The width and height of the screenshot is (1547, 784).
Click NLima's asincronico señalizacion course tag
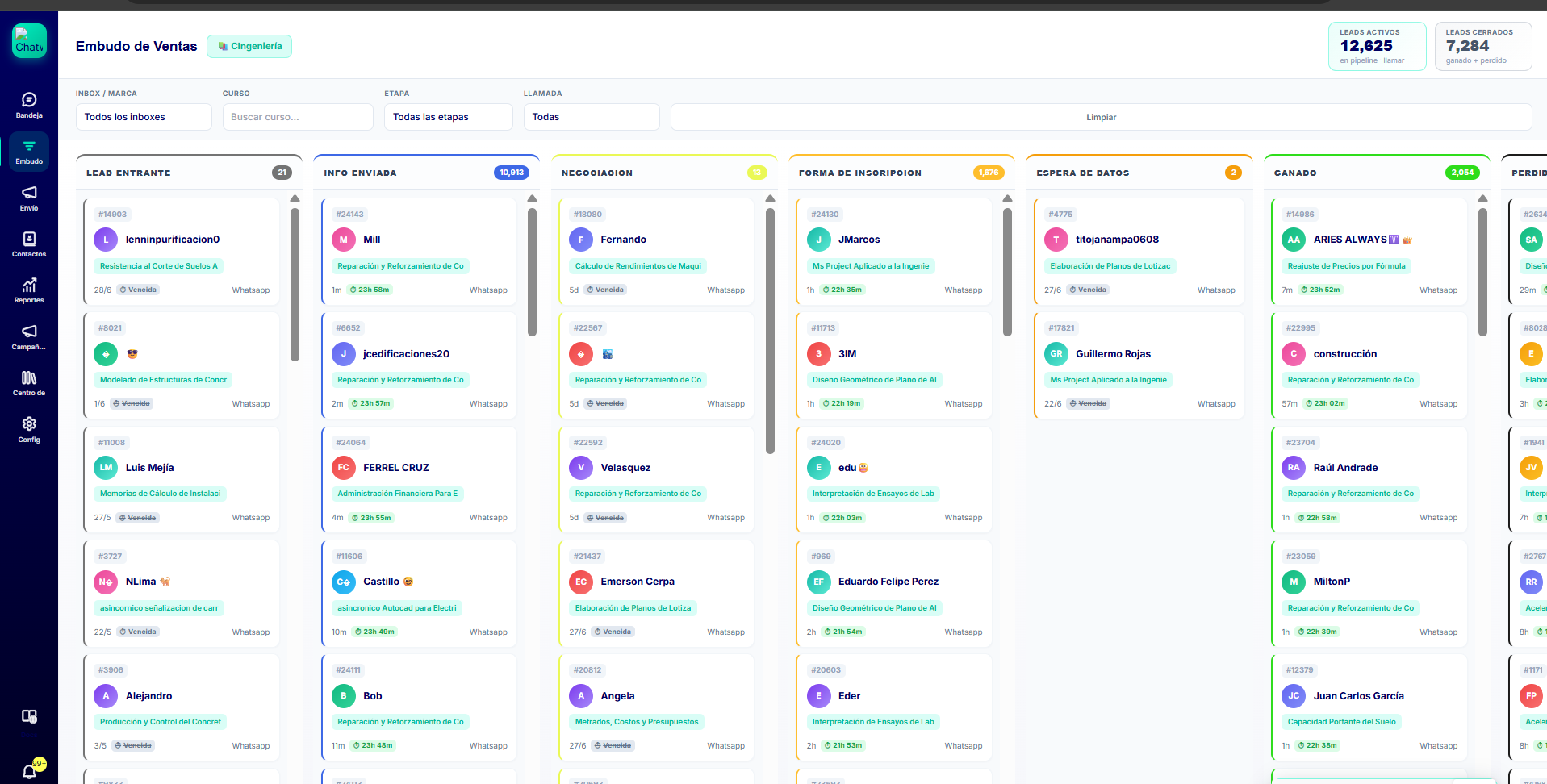pyautogui.click(x=159, y=608)
